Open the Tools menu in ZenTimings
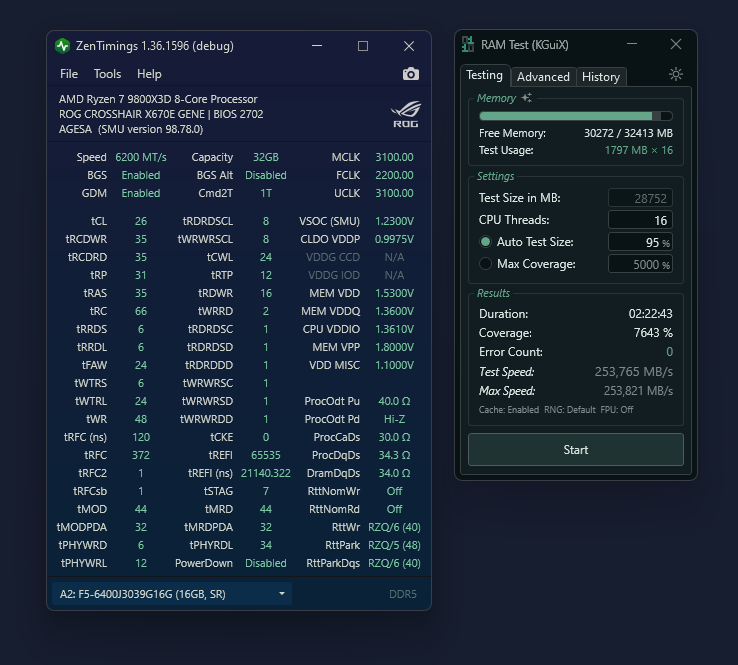This screenshot has width=738, height=665. point(107,74)
